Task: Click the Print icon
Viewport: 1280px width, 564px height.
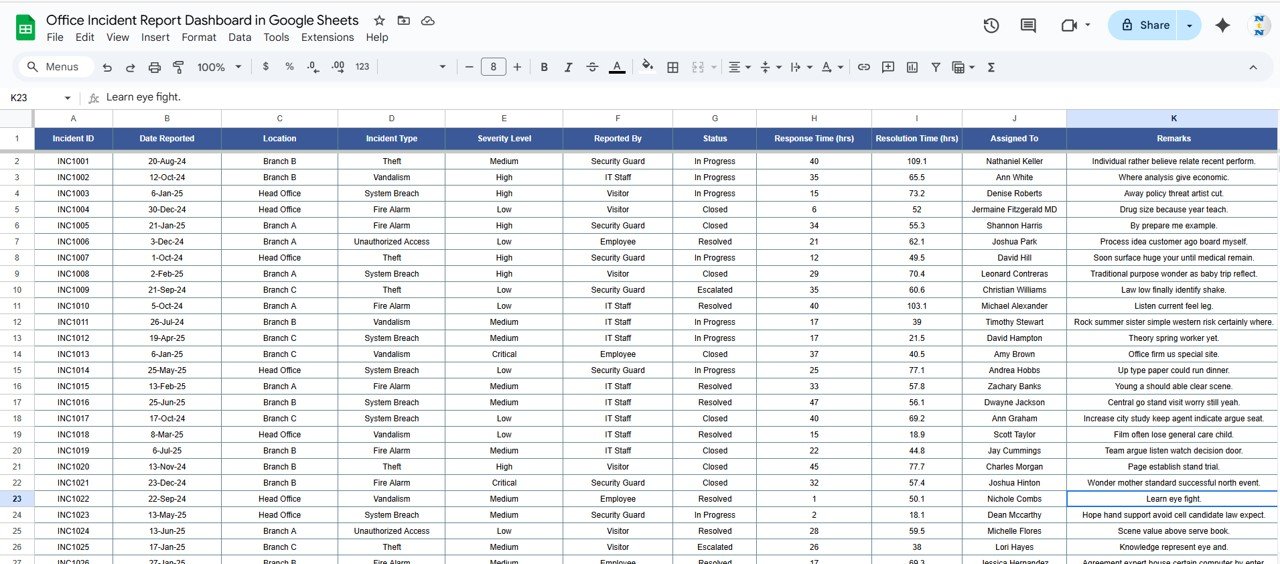Action: [154, 67]
